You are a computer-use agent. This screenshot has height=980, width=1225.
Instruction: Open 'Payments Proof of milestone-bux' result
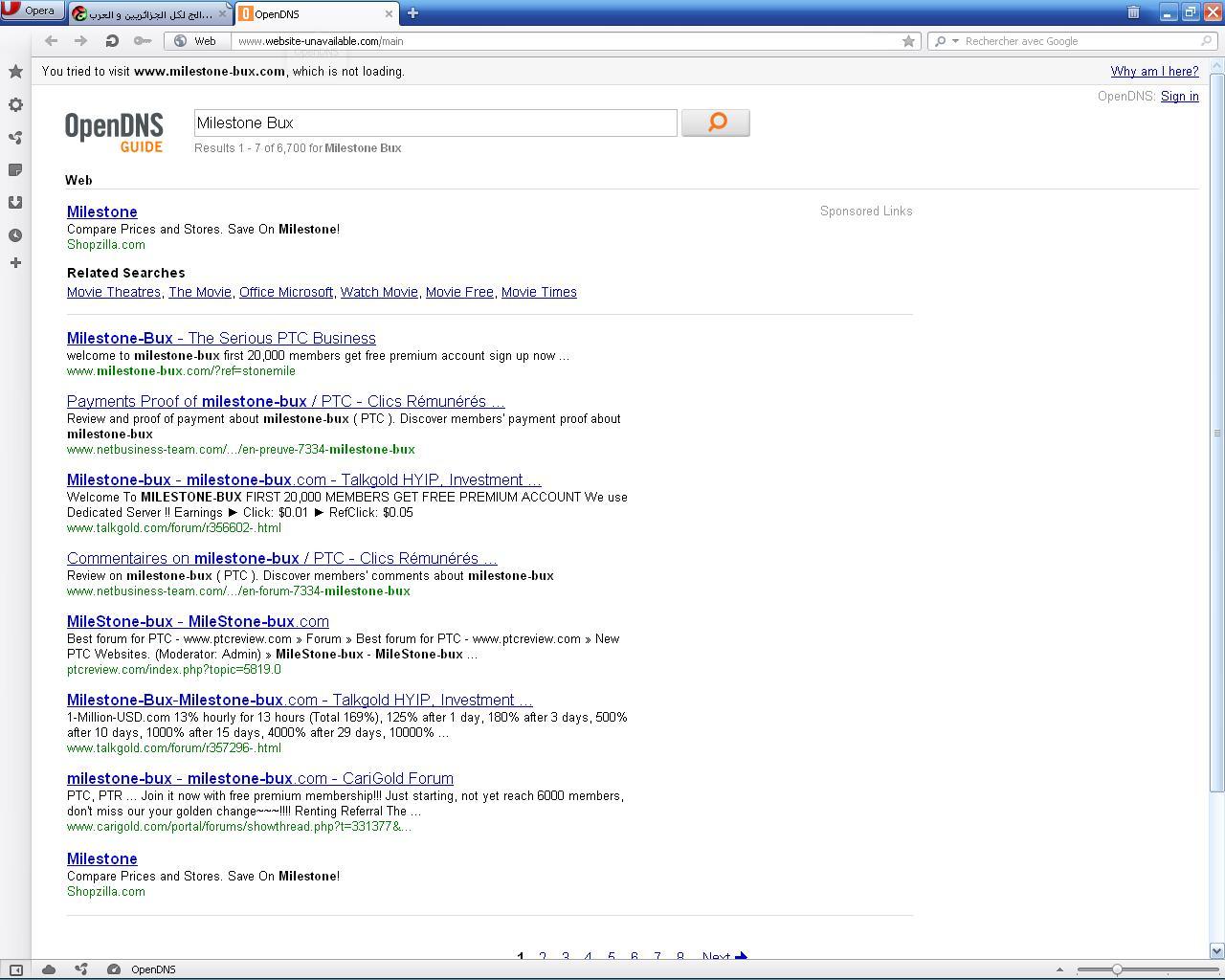286,401
